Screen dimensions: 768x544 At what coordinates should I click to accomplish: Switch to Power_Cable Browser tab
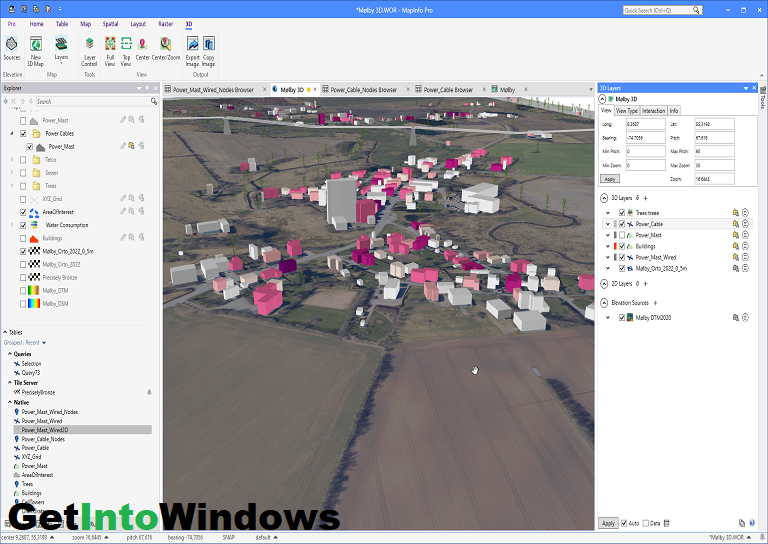(449, 90)
